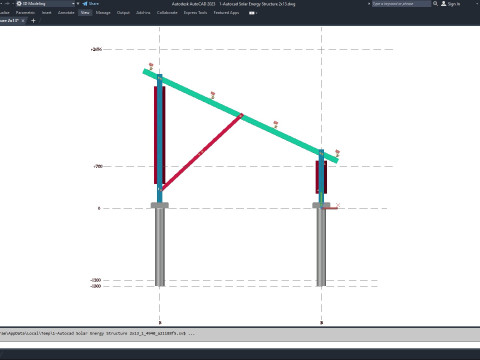
Task: Click the keyword or phrase search box
Action: coord(401,4)
